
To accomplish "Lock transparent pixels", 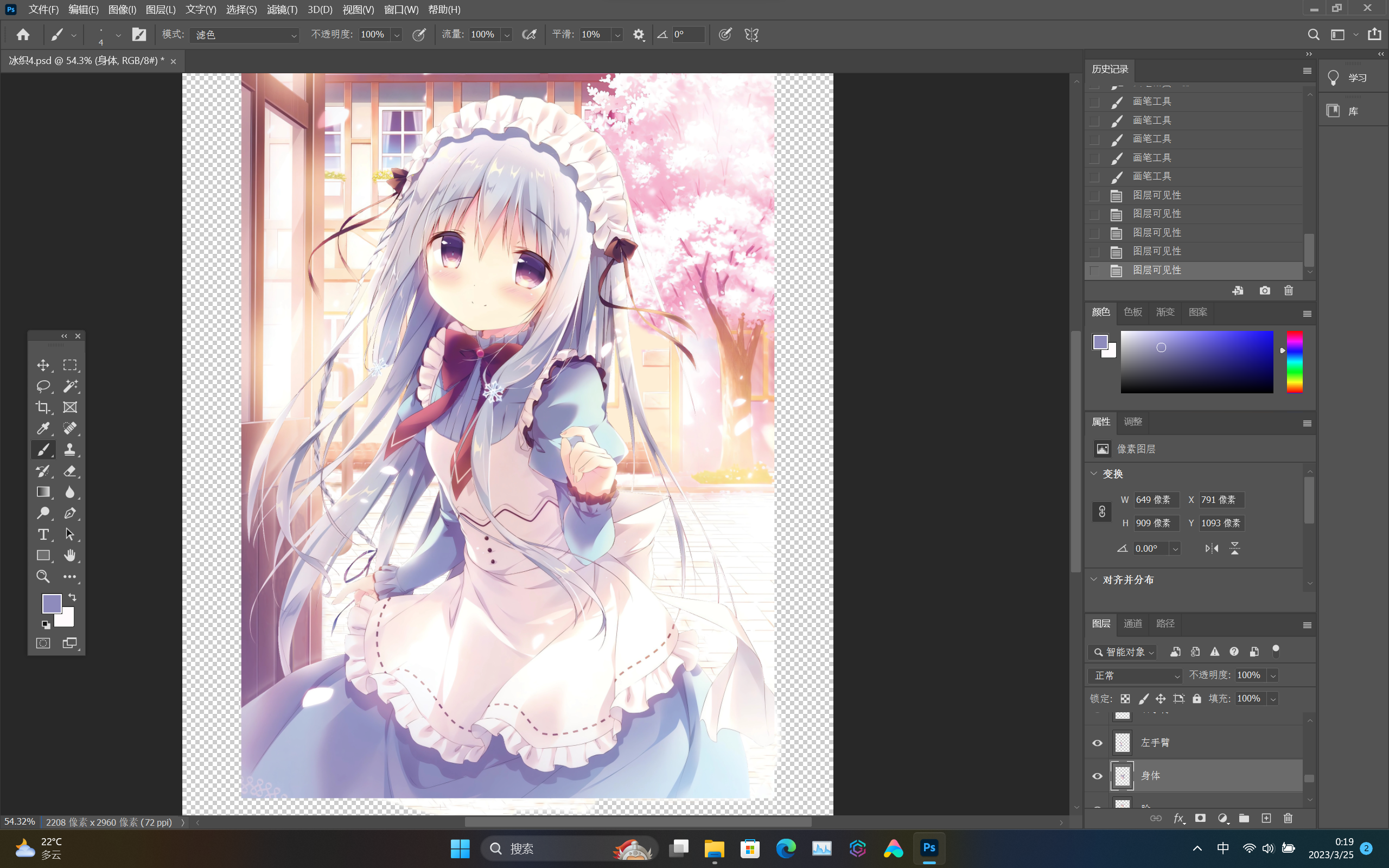I will click(x=1125, y=699).
